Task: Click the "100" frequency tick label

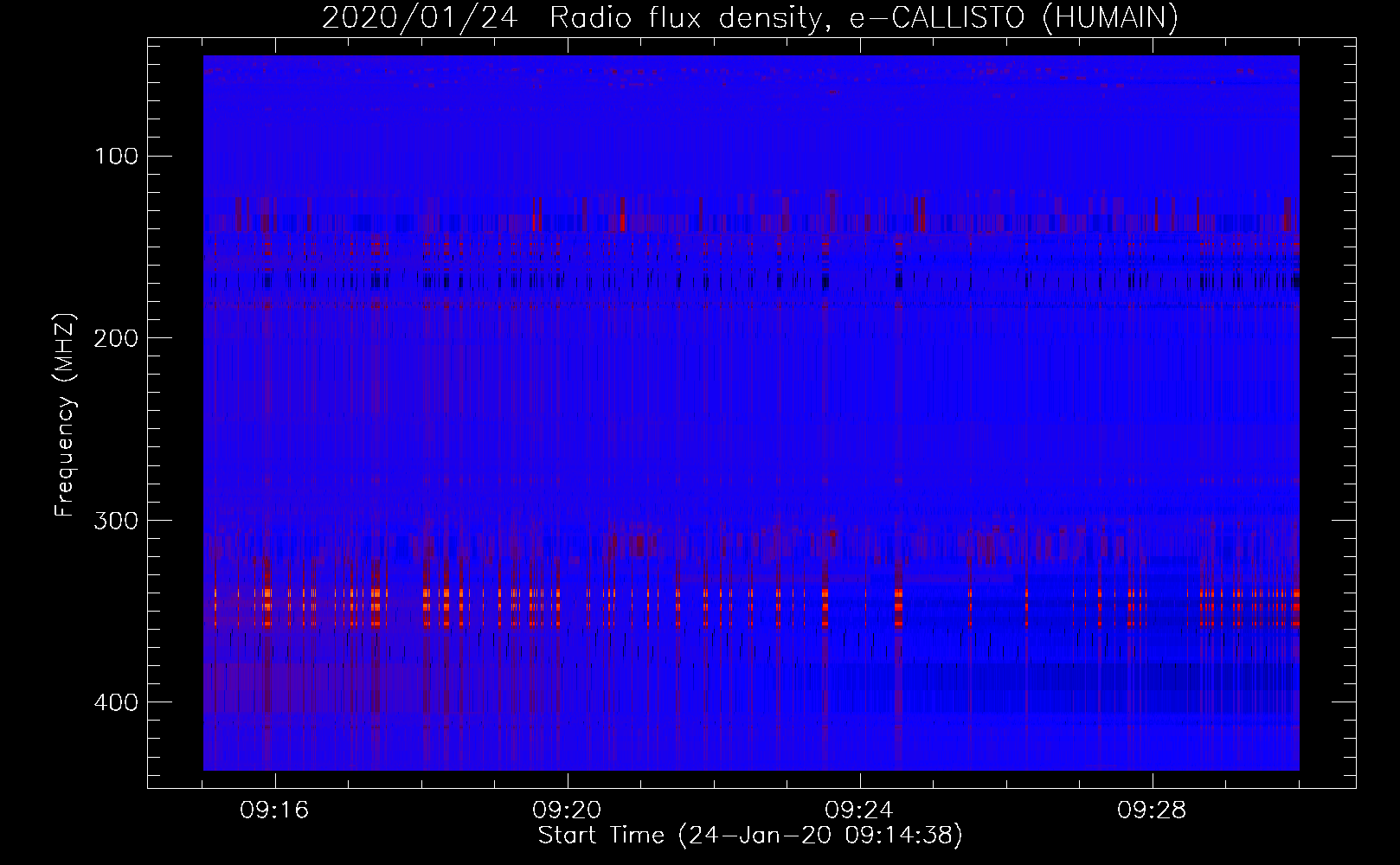Action: click(116, 157)
